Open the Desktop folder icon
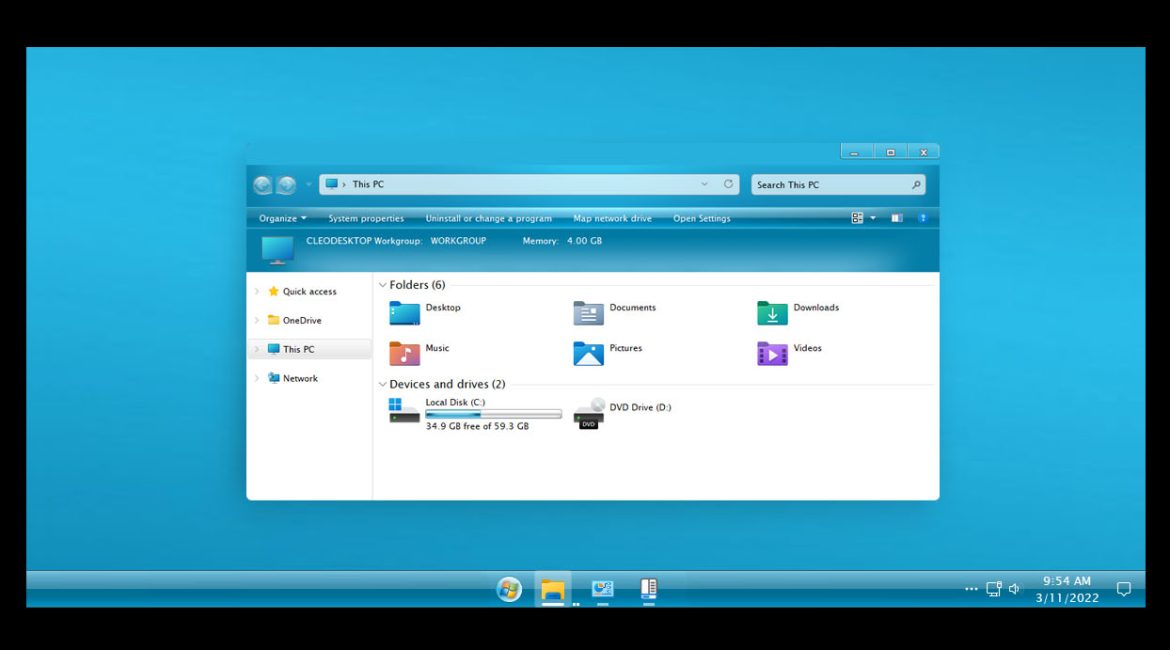The image size is (1170, 650). point(404,313)
